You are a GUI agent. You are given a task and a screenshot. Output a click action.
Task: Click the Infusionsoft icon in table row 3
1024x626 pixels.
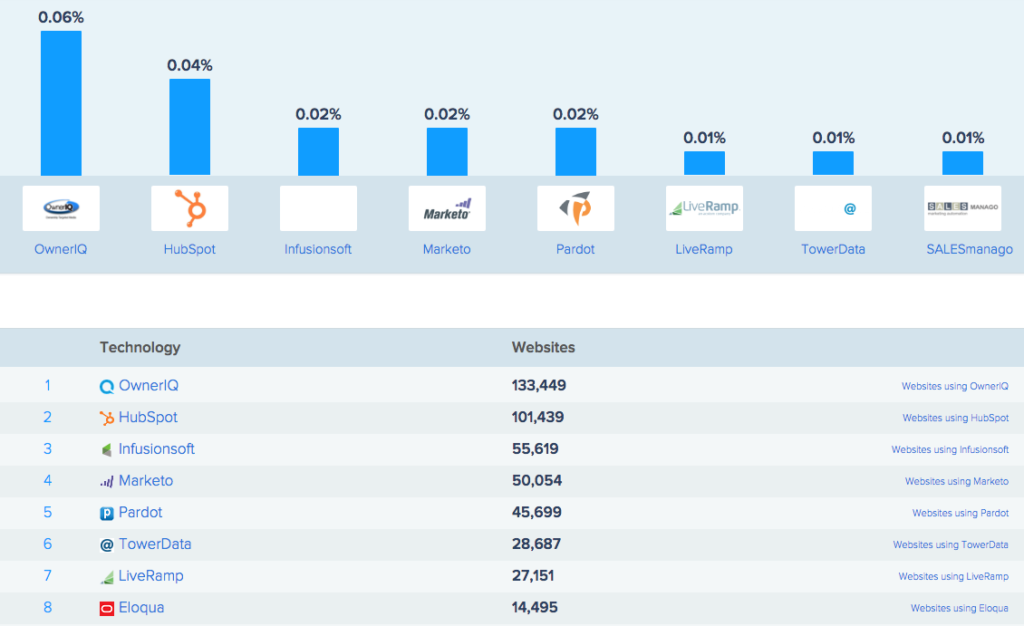click(x=106, y=450)
